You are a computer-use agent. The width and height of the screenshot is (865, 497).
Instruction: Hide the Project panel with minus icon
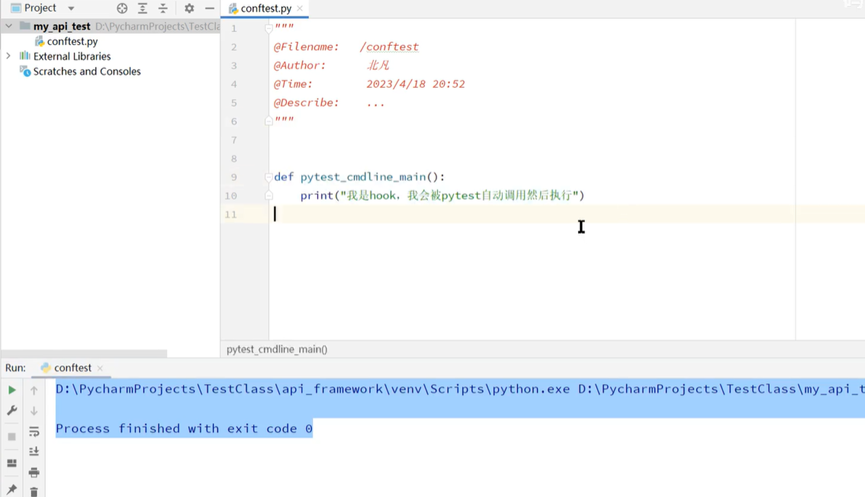210,8
